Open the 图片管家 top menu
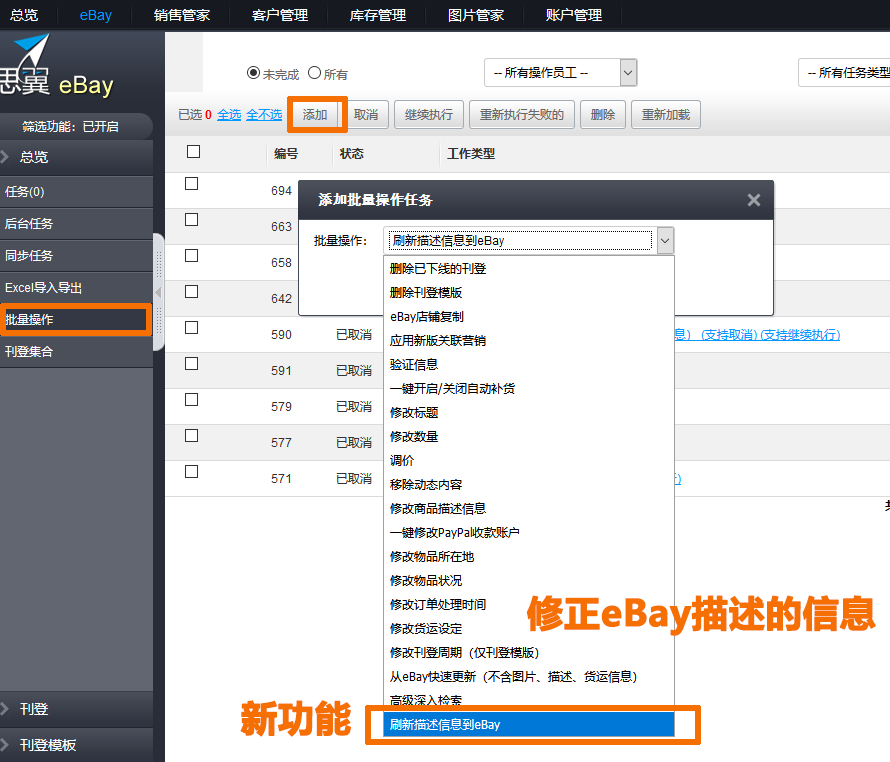Screen dimensions: 890x762 click(x=476, y=15)
